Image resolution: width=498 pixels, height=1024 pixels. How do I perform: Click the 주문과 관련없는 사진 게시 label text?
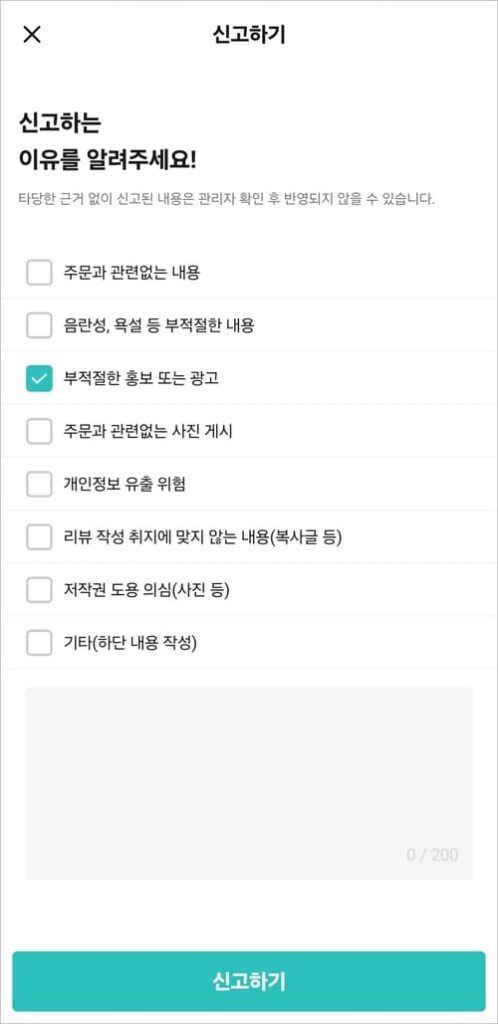point(148,431)
